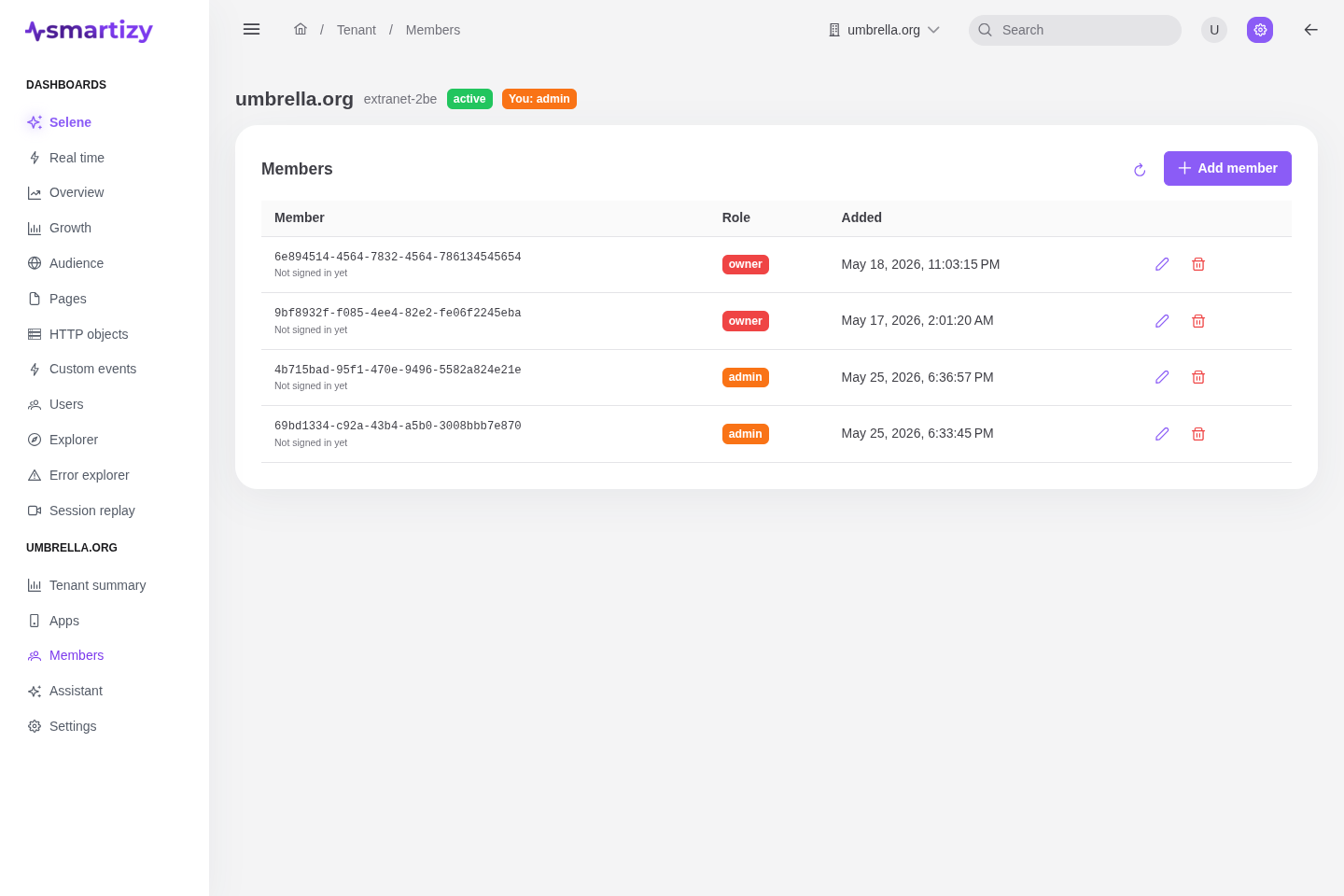Delete member 69bd1334-c92a-43b4
This screenshot has width=1344, height=896.
pos(1198,434)
